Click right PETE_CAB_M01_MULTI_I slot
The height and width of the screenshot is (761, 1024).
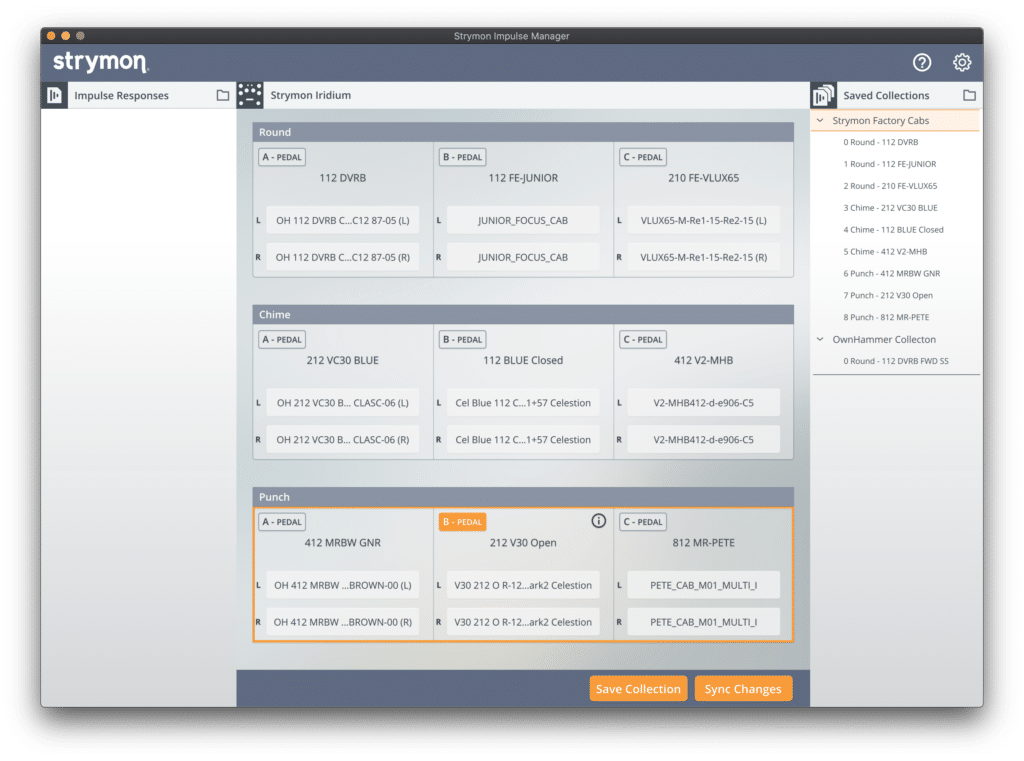click(x=703, y=622)
